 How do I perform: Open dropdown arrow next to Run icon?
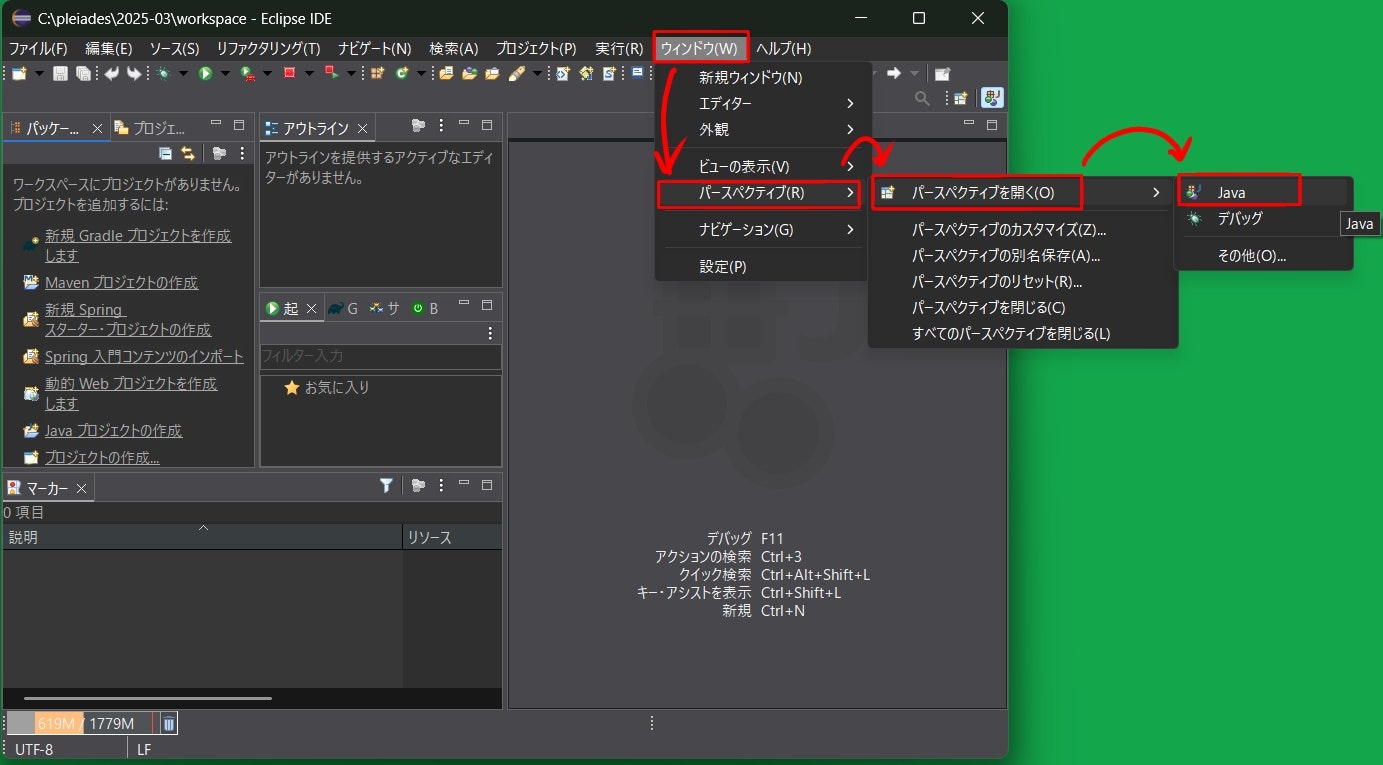click(225, 73)
